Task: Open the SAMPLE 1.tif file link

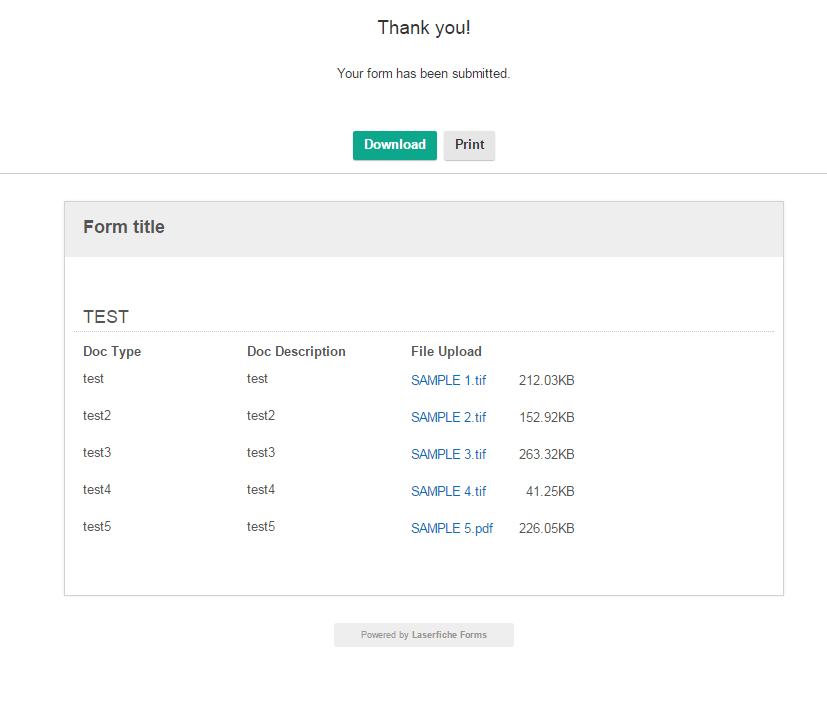Action: coord(448,381)
